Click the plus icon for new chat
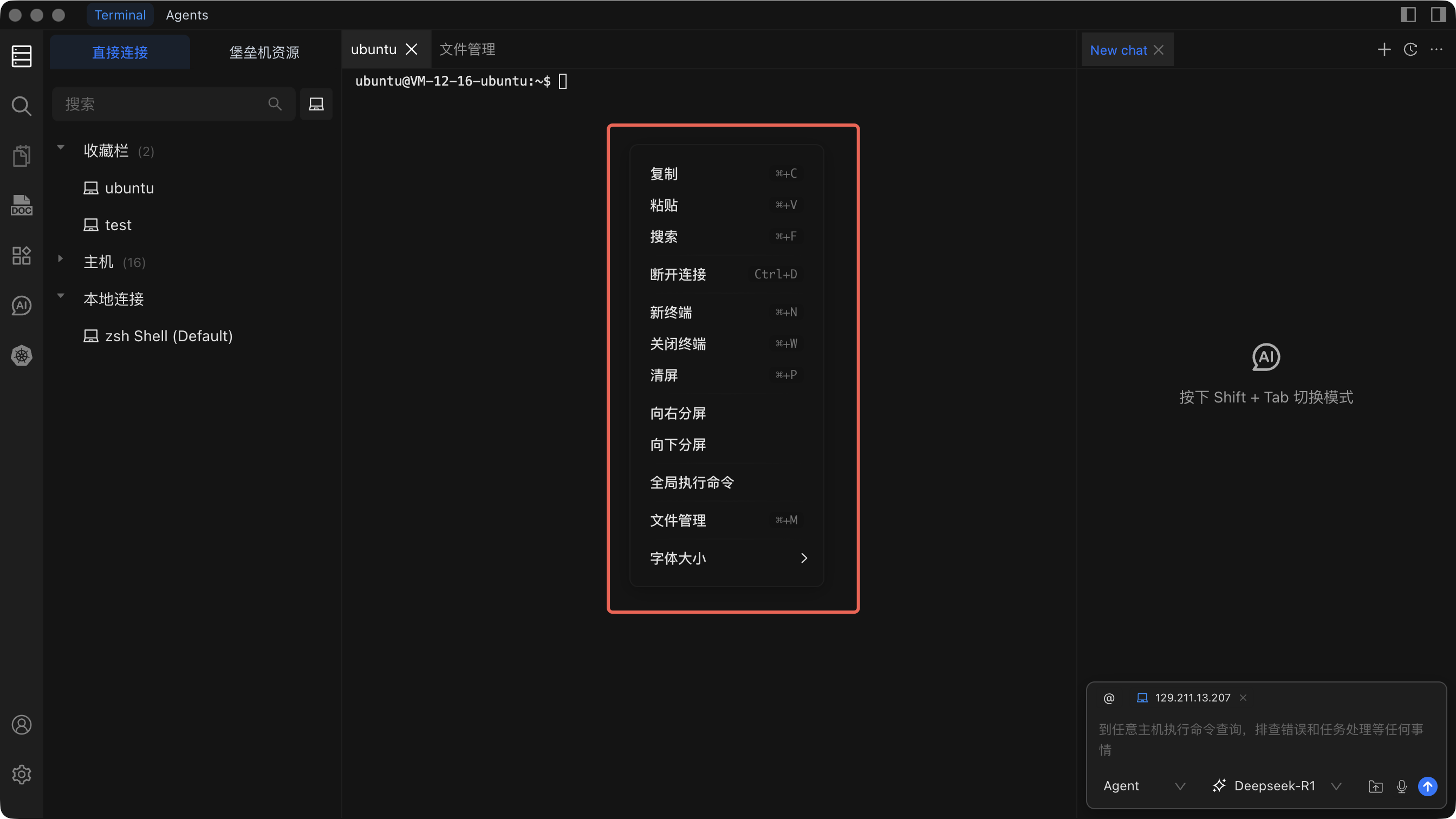 point(1383,50)
